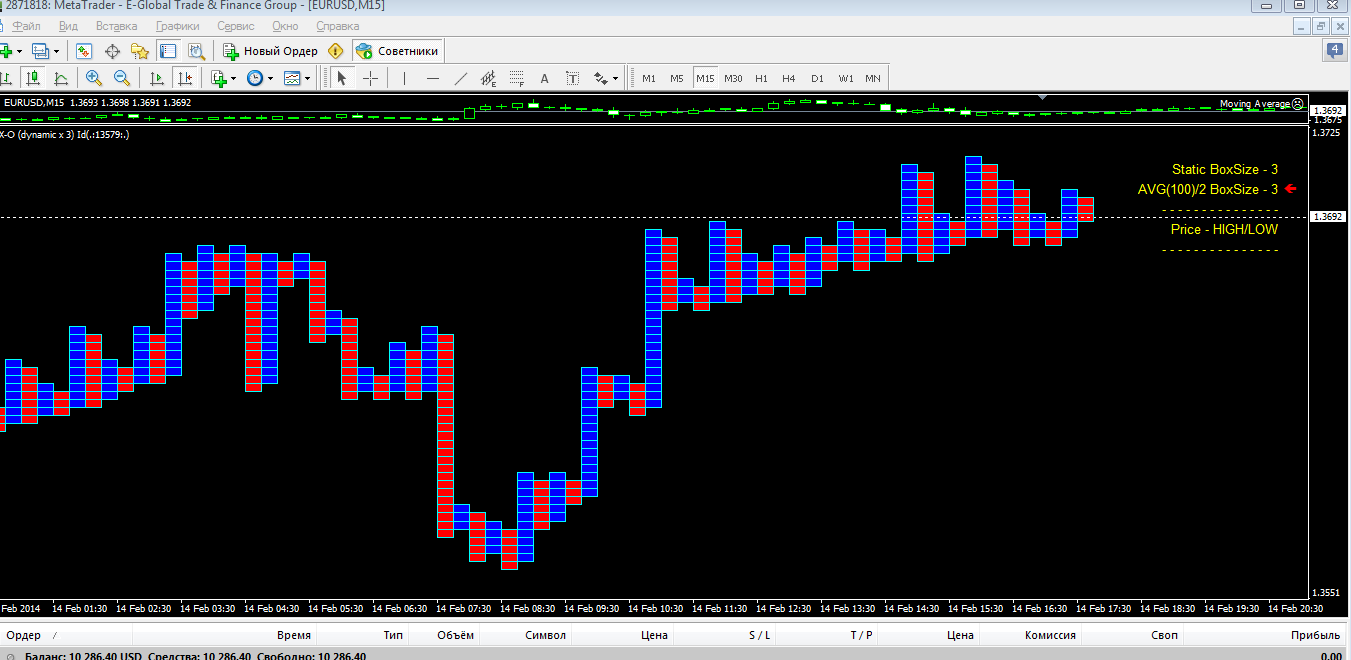Open the indicators list icon
Viewport: 1351px width, 660px height.
click(x=219, y=78)
